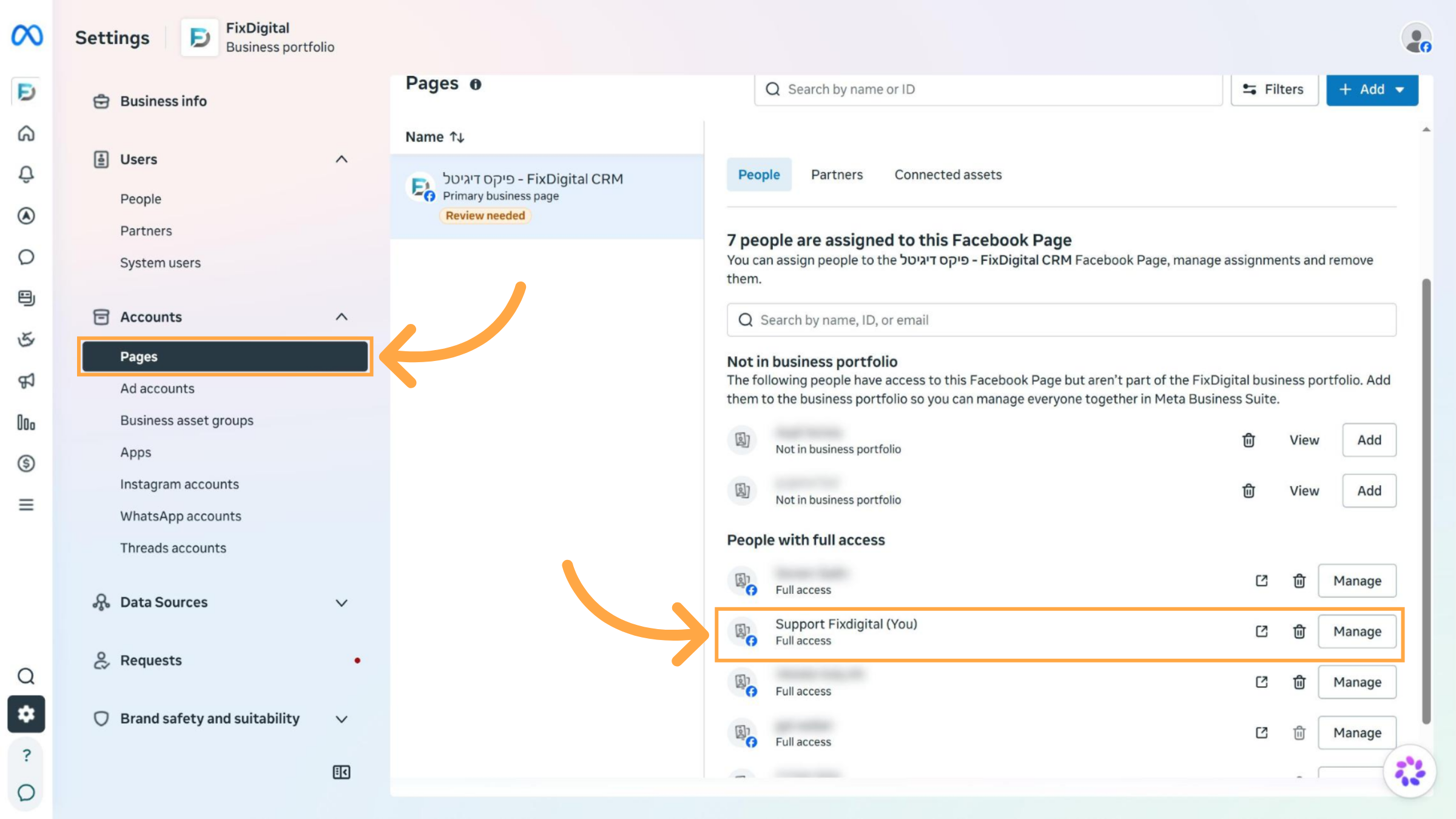Screen dimensions: 1456x819
Task: Click Search by name or ID field
Action: click(988, 90)
